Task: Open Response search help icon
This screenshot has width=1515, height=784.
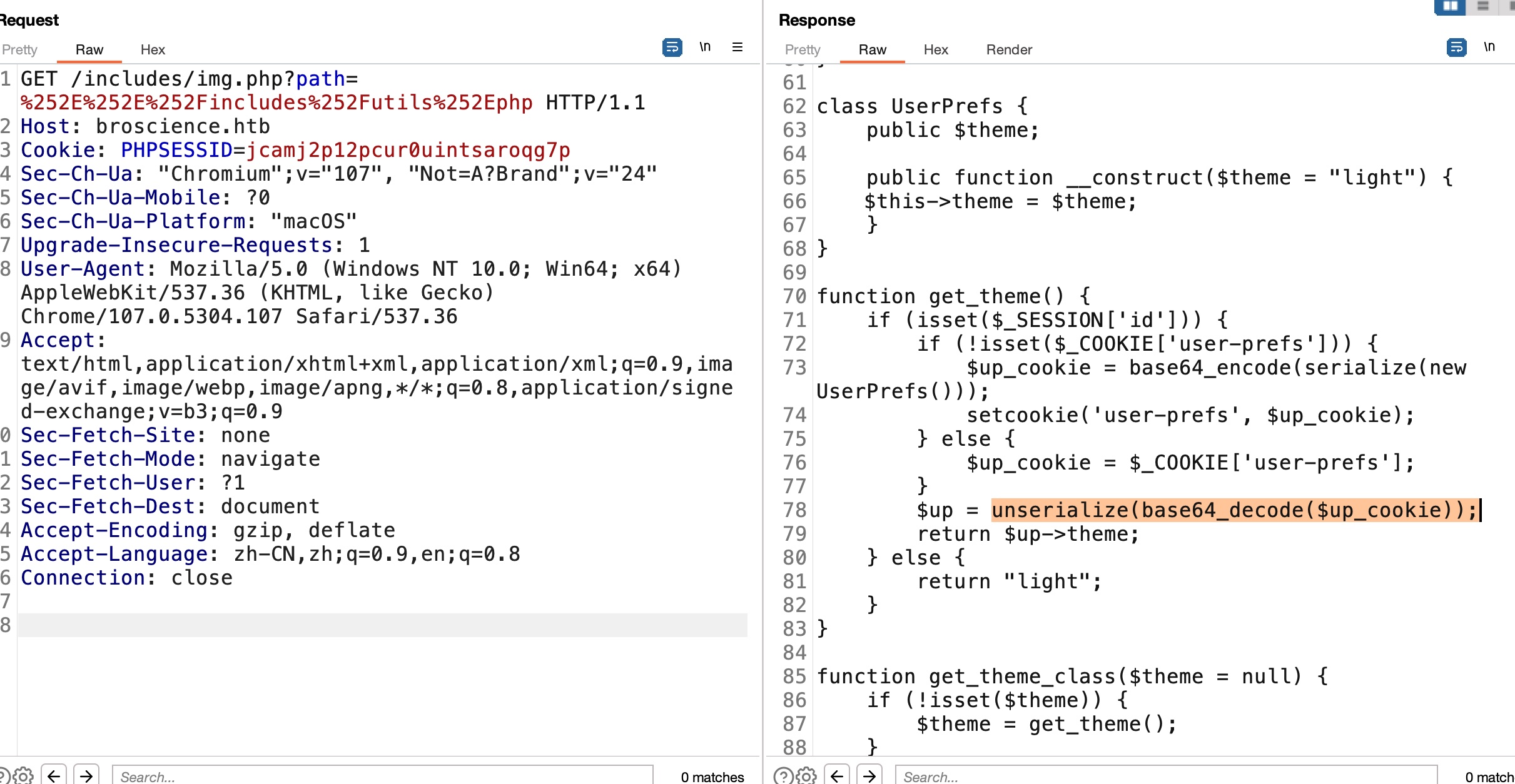Action: (x=783, y=776)
